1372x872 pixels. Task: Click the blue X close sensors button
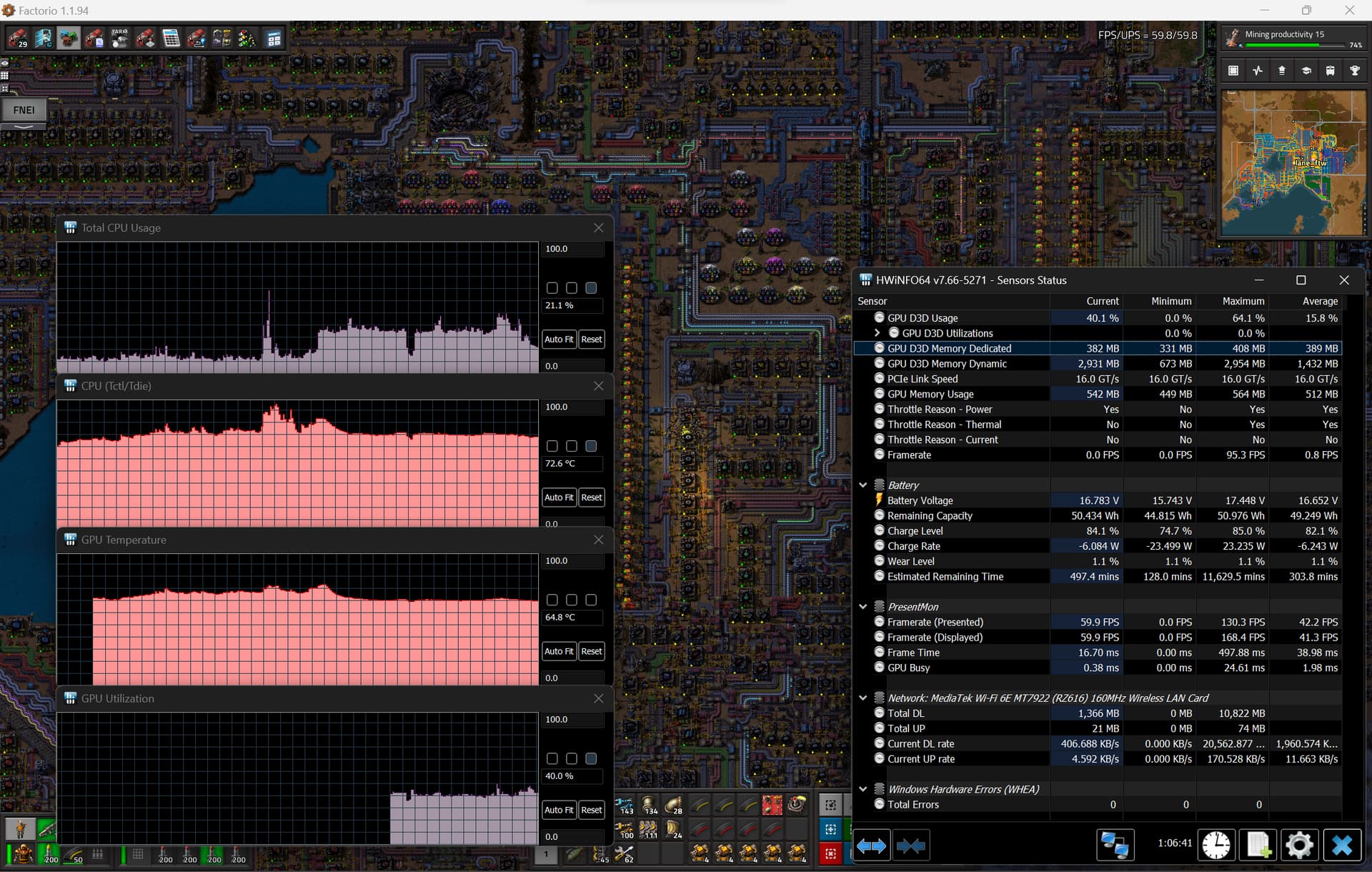[1342, 846]
